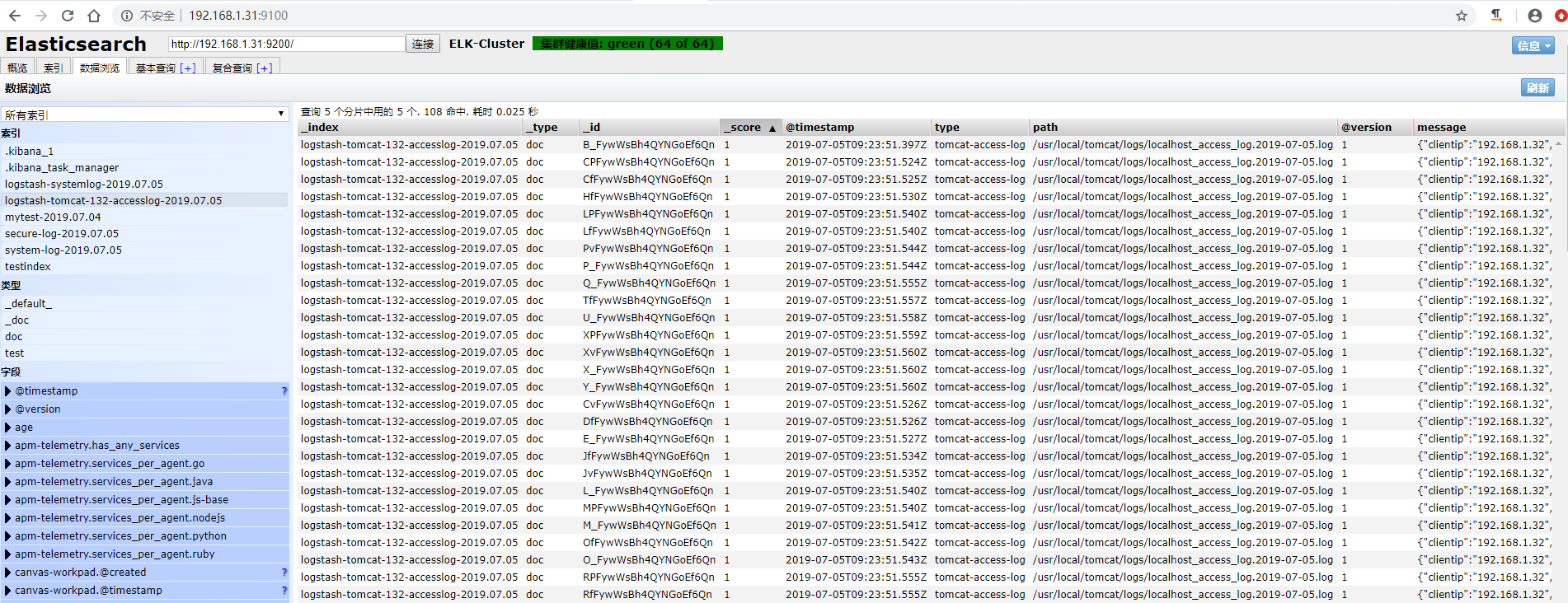The width and height of the screenshot is (1568, 603).
Task: Expand apm-telemetry.services_per_agent.python field
Action: coord(8,536)
